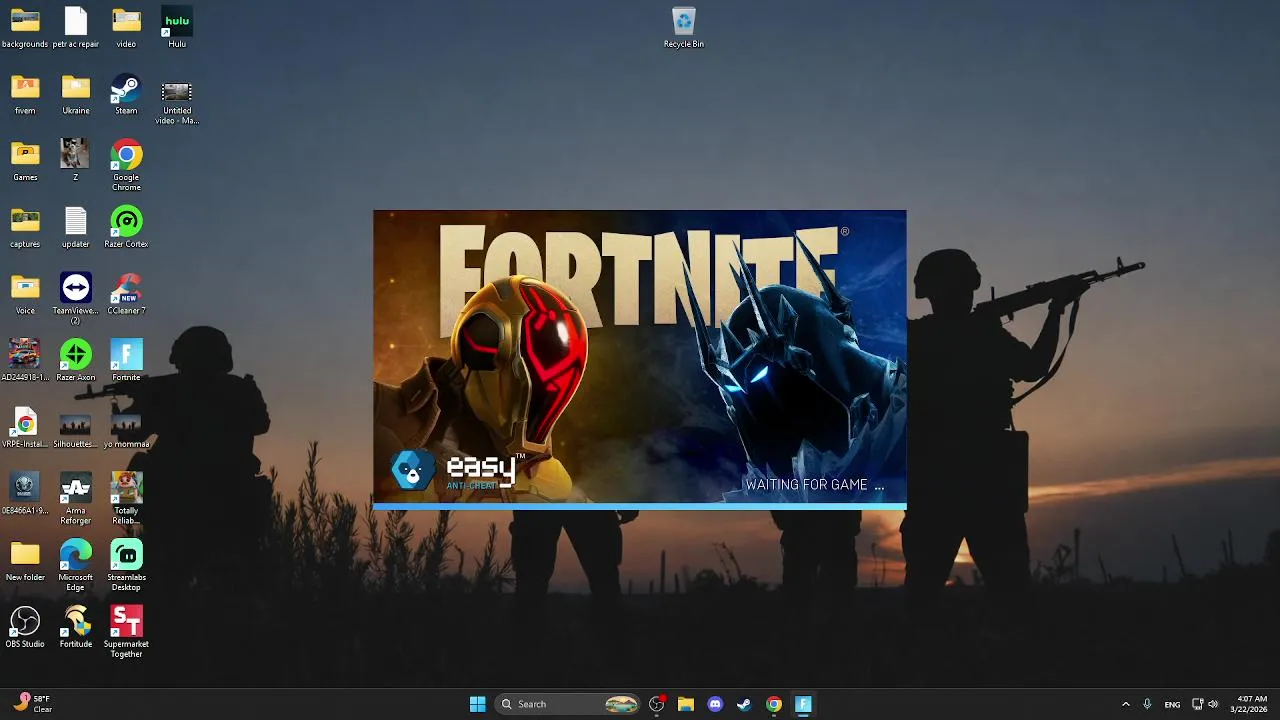The height and width of the screenshot is (720, 1280).
Task: Open the New folder icon
Action: point(25,561)
